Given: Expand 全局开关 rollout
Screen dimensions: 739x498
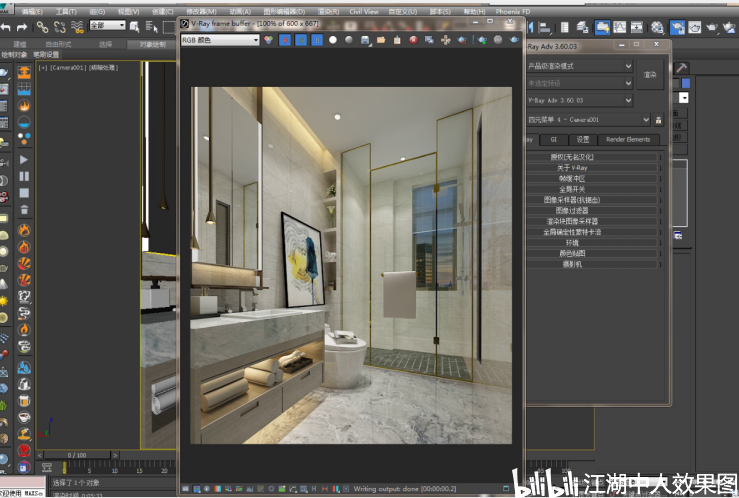Looking at the screenshot, I should click(592, 189).
